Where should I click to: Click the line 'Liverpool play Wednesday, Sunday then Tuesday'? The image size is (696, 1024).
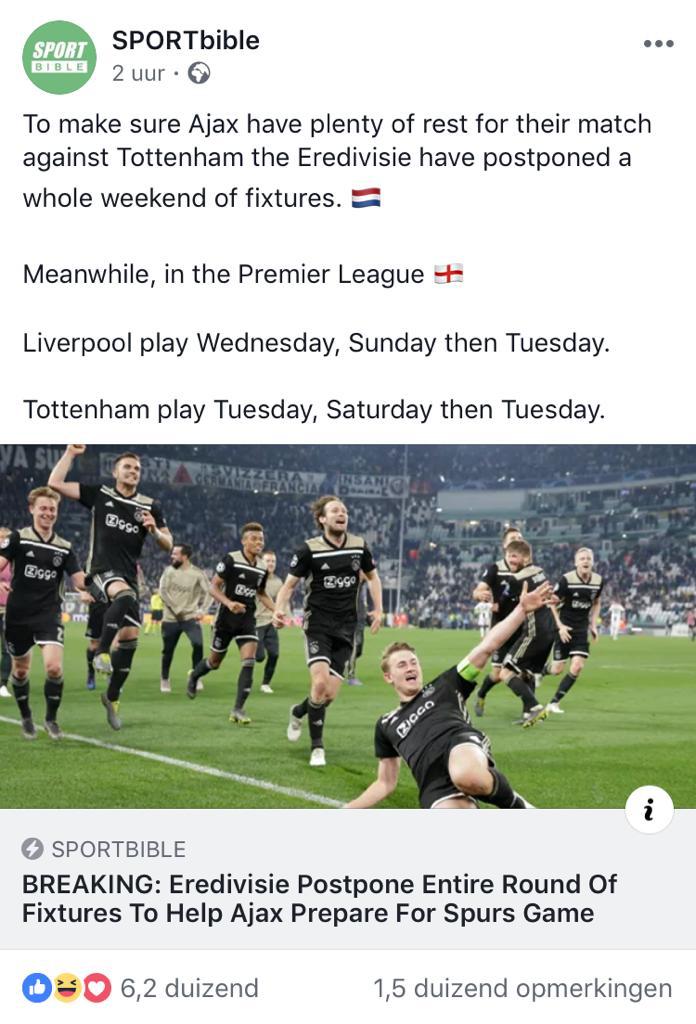[316, 343]
